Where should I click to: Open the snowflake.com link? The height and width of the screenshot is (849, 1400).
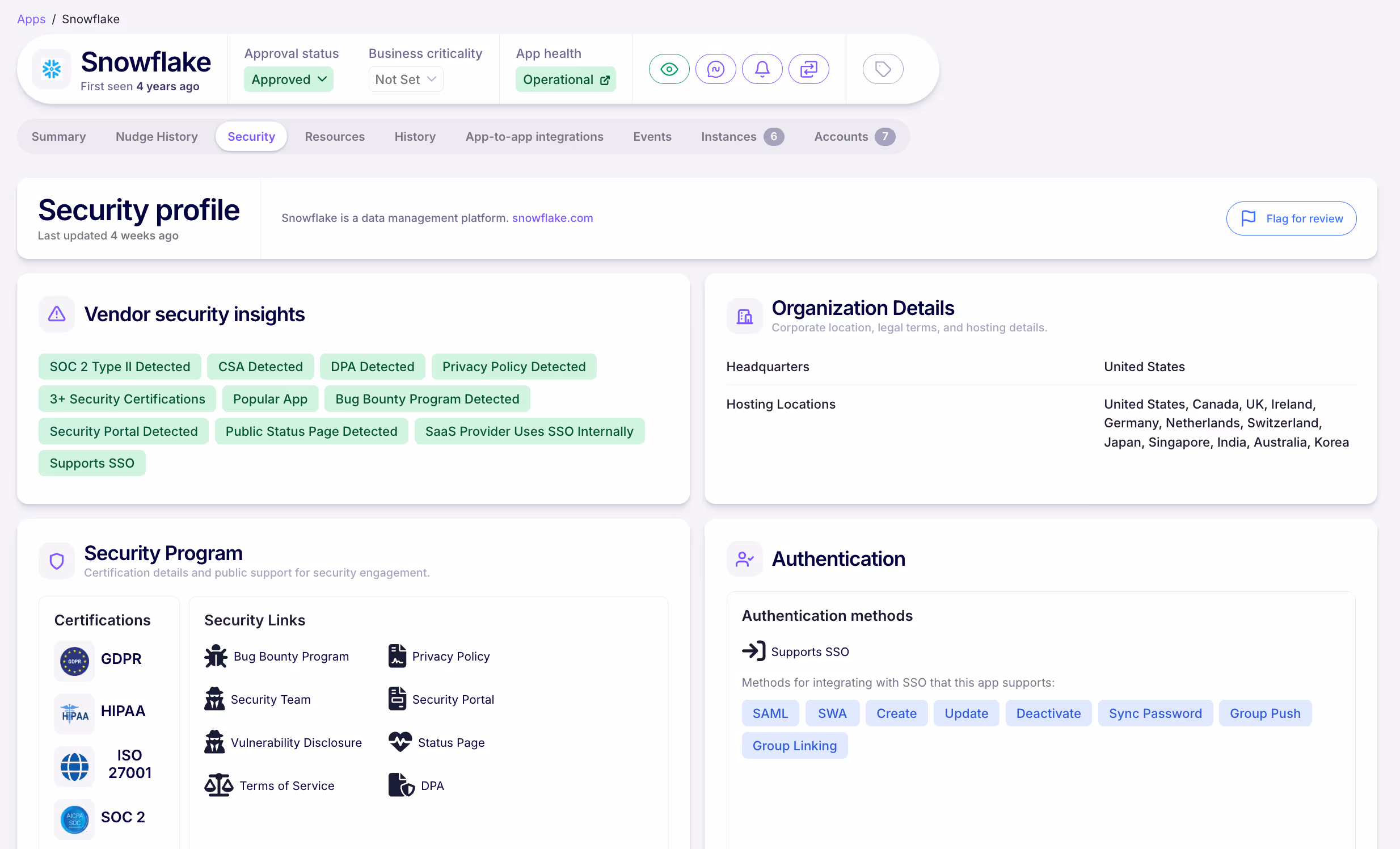click(x=553, y=218)
